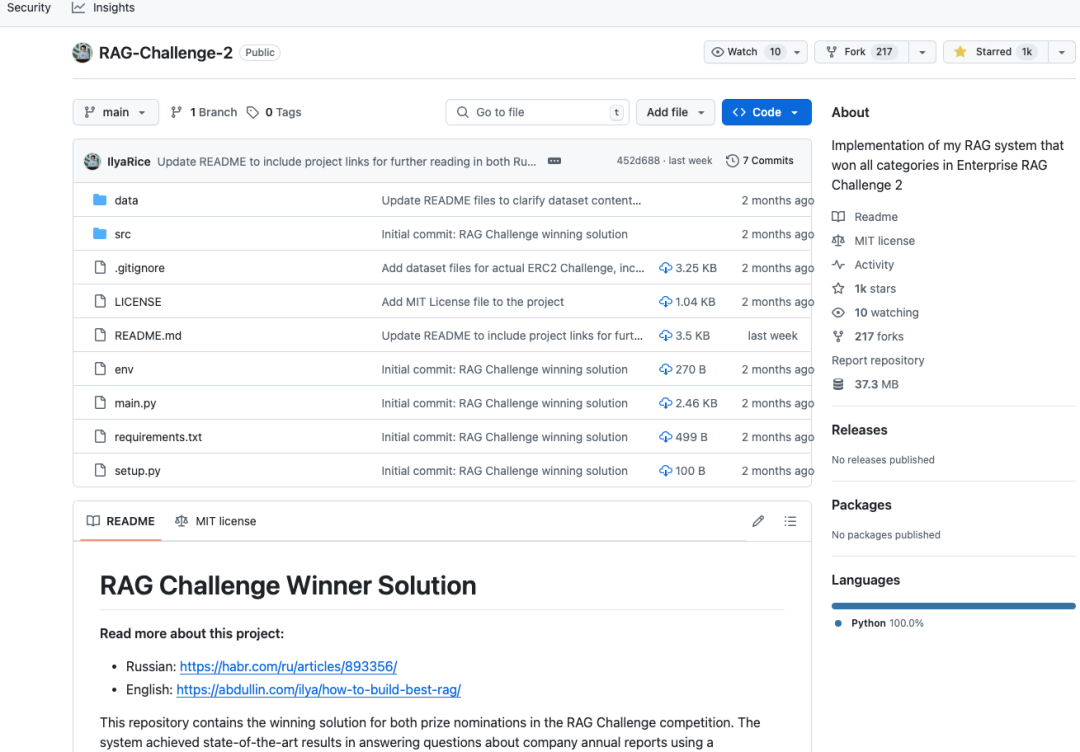Viewport: 1080px width, 752px height.
Task: Open the habr.com Russian article link
Action: point(288,667)
